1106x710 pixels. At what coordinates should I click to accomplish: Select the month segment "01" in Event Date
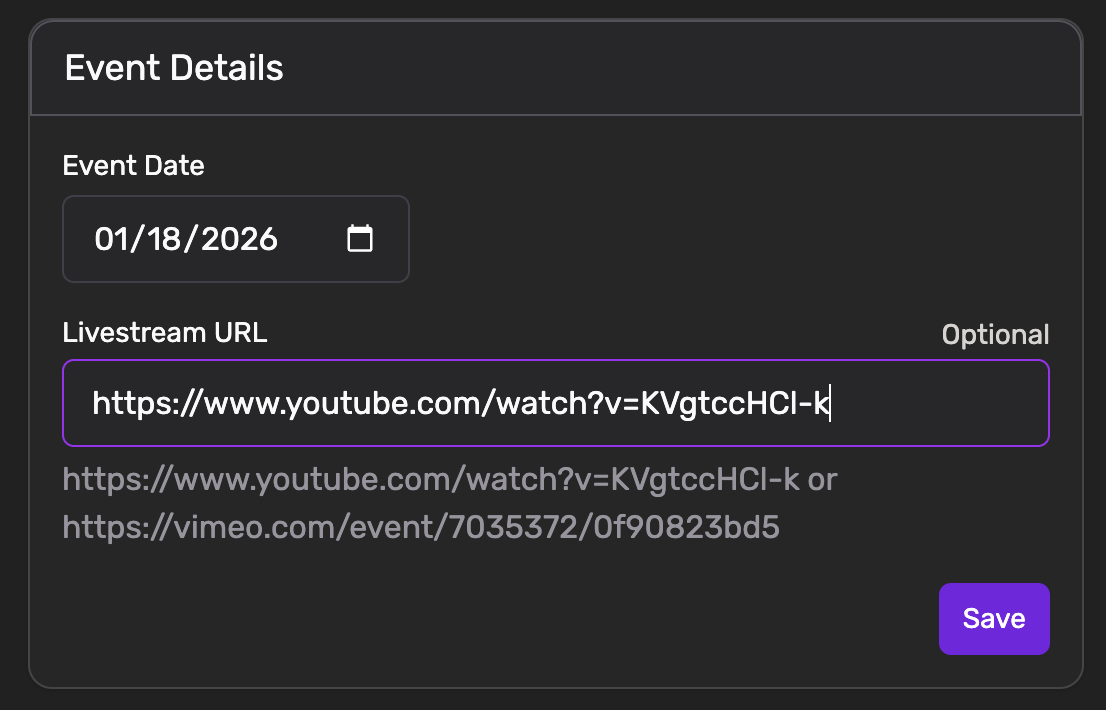click(x=110, y=239)
